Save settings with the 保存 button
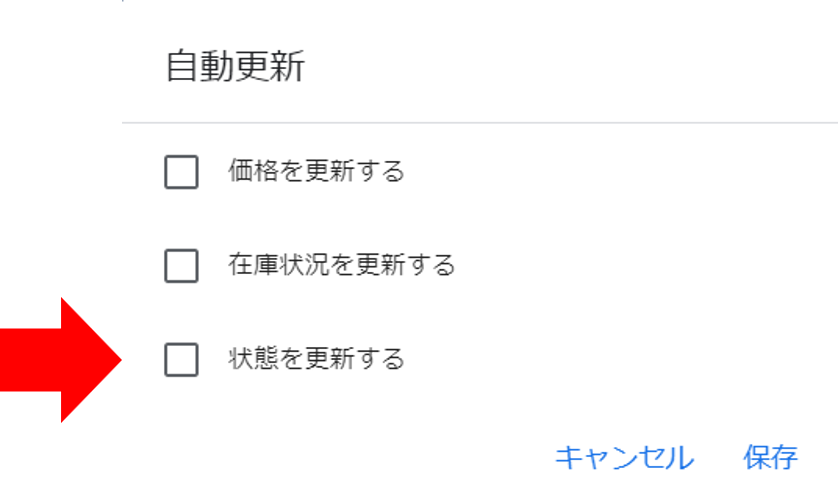This screenshot has width=838, height=499. [x=770, y=458]
